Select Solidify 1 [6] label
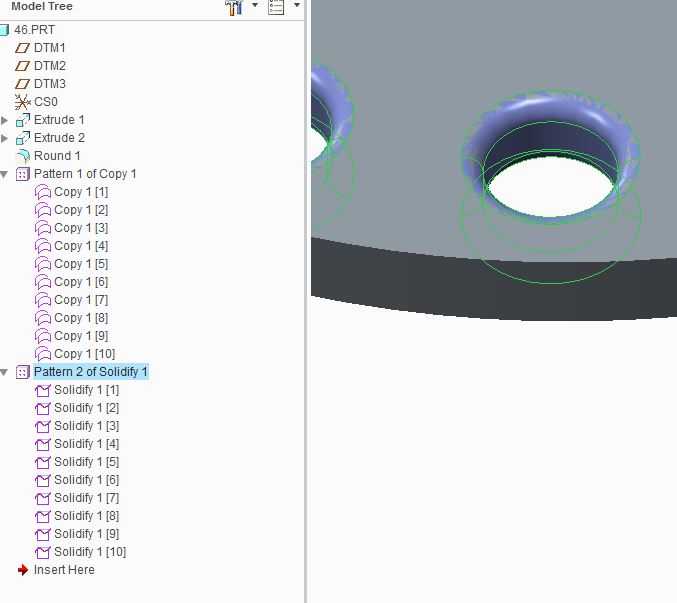Screen dimensions: 677x603 86,480
